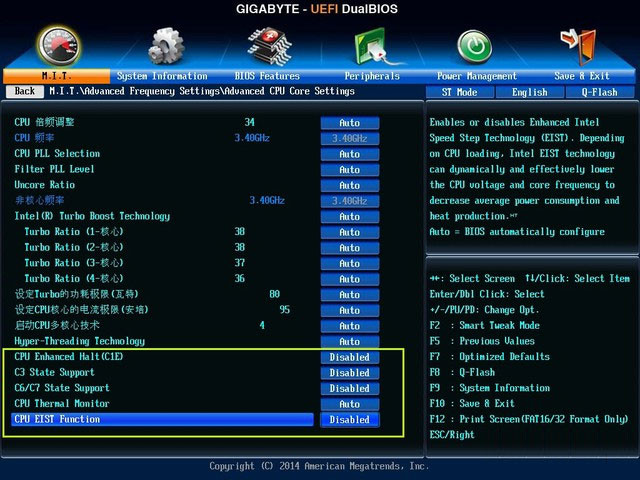Select the C6/C7 State Support label
The width and height of the screenshot is (640, 480).
click(62, 388)
